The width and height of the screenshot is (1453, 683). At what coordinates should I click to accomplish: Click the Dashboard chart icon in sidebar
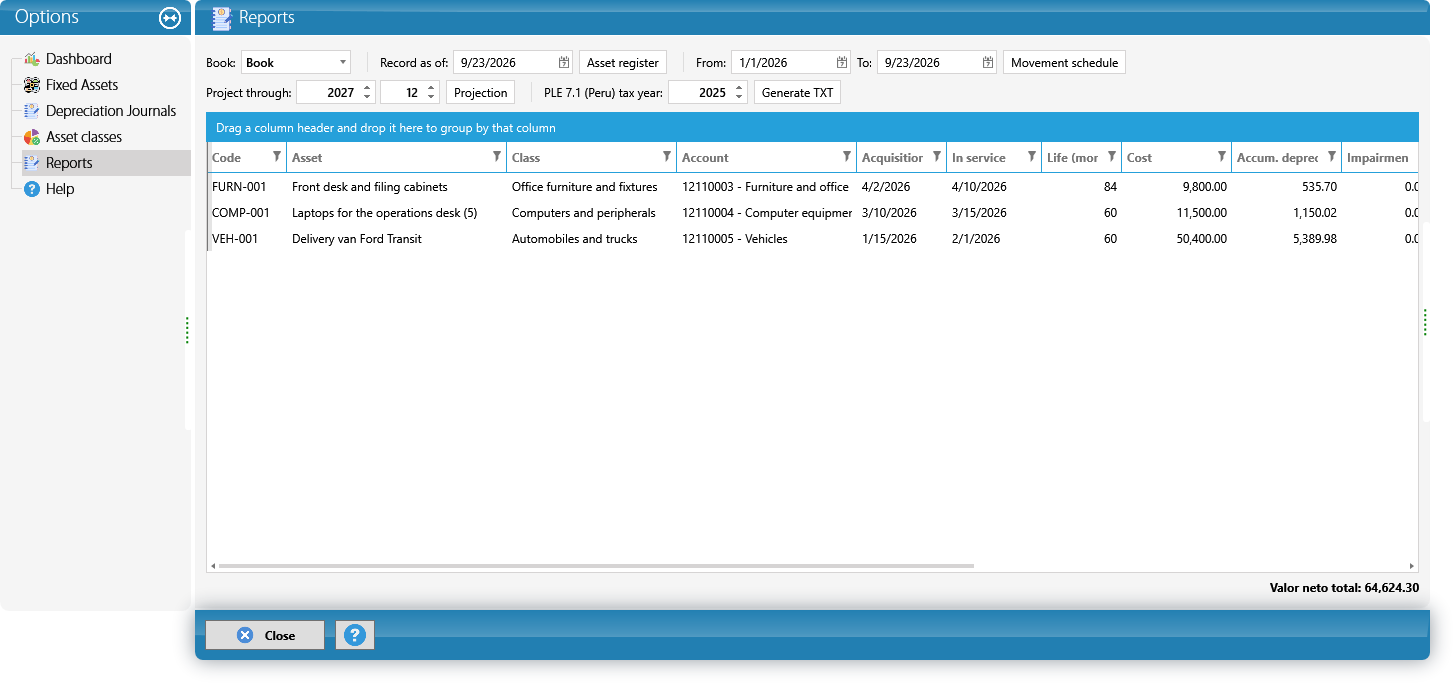point(31,59)
